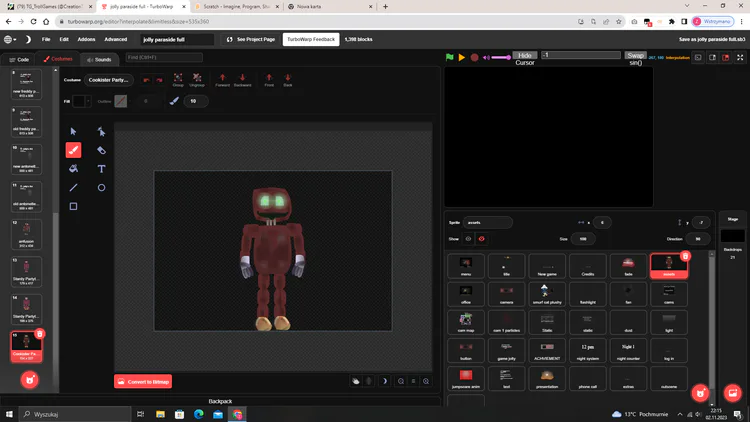Open the Advanced menu
Image resolution: width=750 pixels, height=422 pixels.
point(116,39)
